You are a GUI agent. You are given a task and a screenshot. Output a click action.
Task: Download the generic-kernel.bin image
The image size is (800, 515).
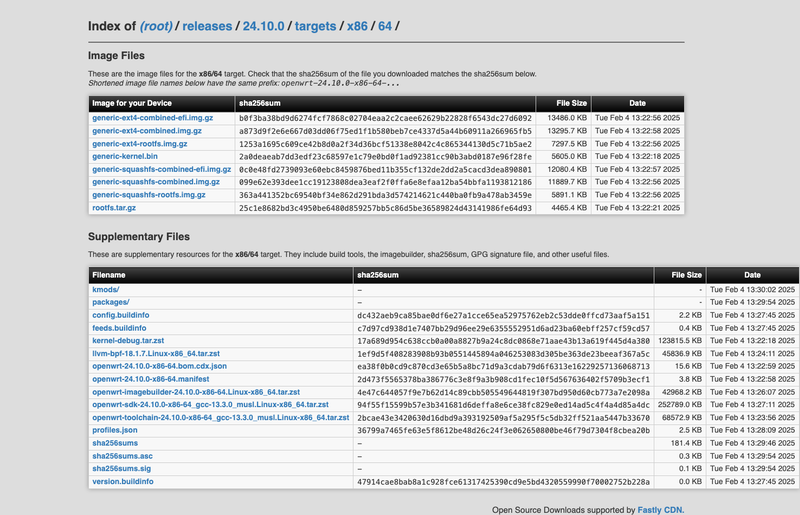(125, 157)
